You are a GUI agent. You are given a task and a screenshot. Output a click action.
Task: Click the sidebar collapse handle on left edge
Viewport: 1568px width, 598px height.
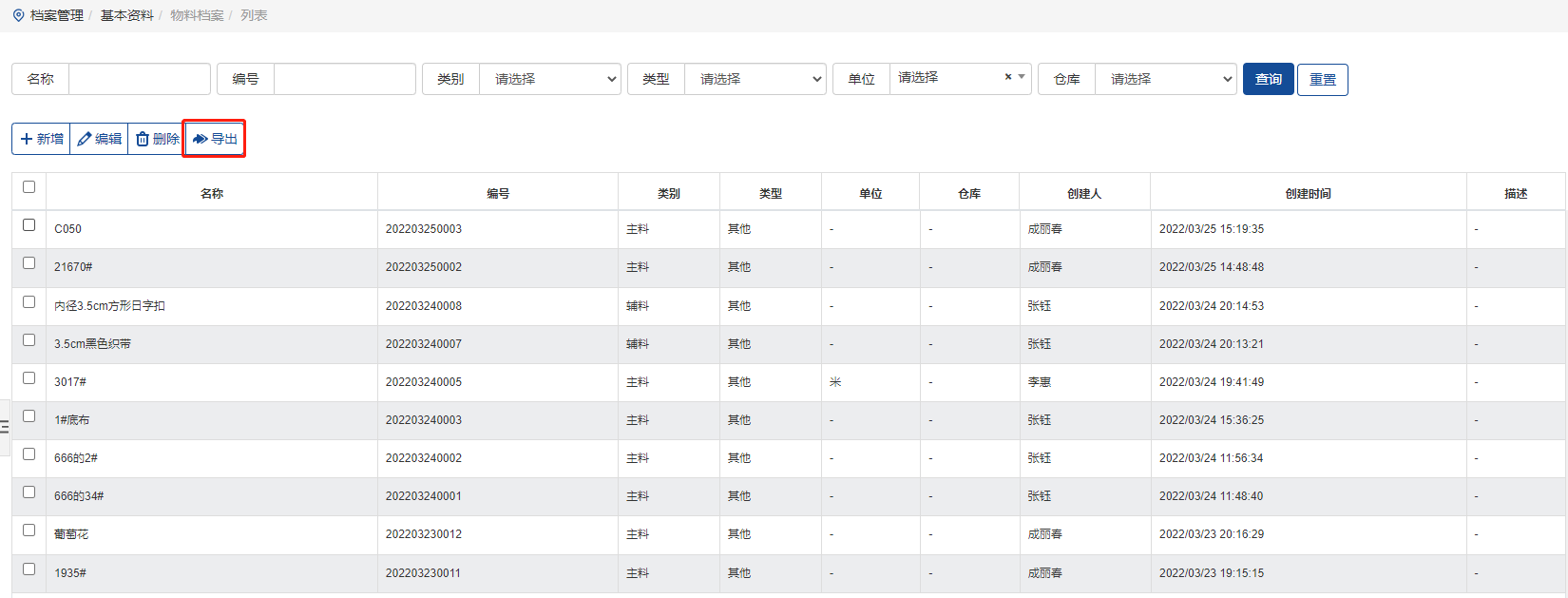(x=5, y=427)
